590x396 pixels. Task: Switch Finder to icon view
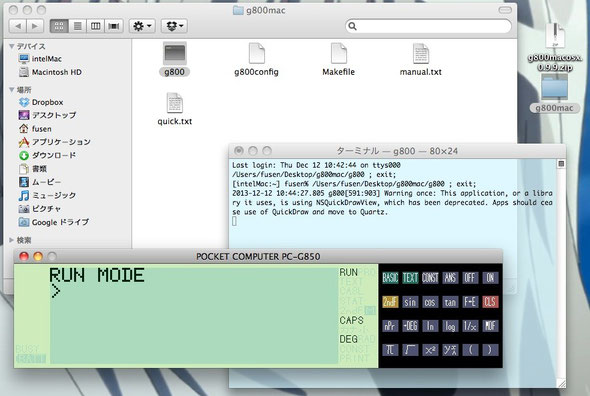59,26
